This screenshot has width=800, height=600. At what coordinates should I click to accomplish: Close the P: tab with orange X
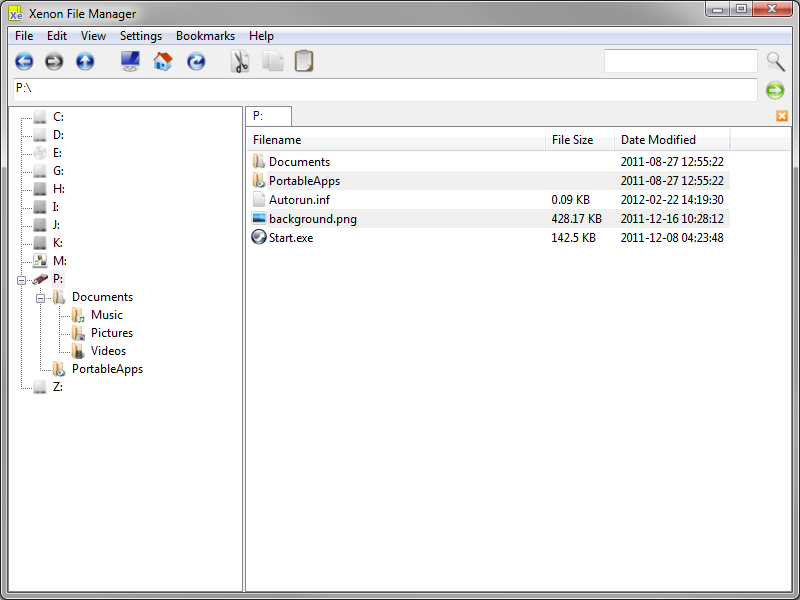782,116
